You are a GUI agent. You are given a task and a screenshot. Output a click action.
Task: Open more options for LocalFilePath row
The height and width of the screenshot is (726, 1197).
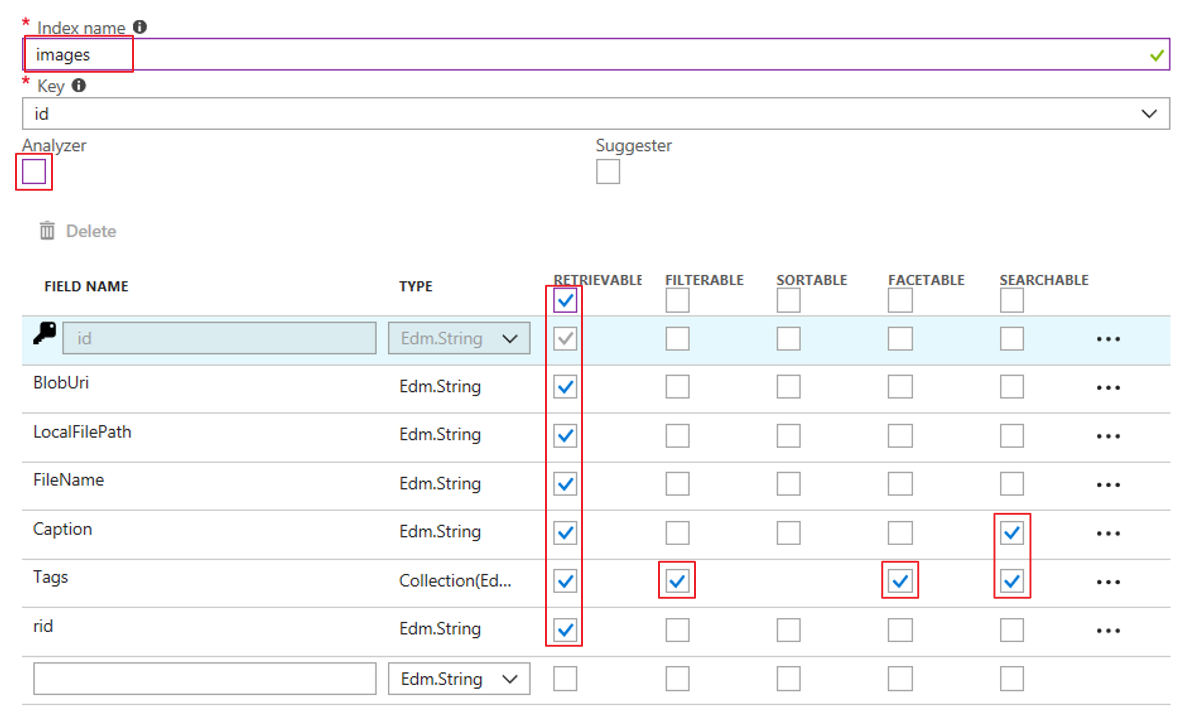tap(1108, 437)
